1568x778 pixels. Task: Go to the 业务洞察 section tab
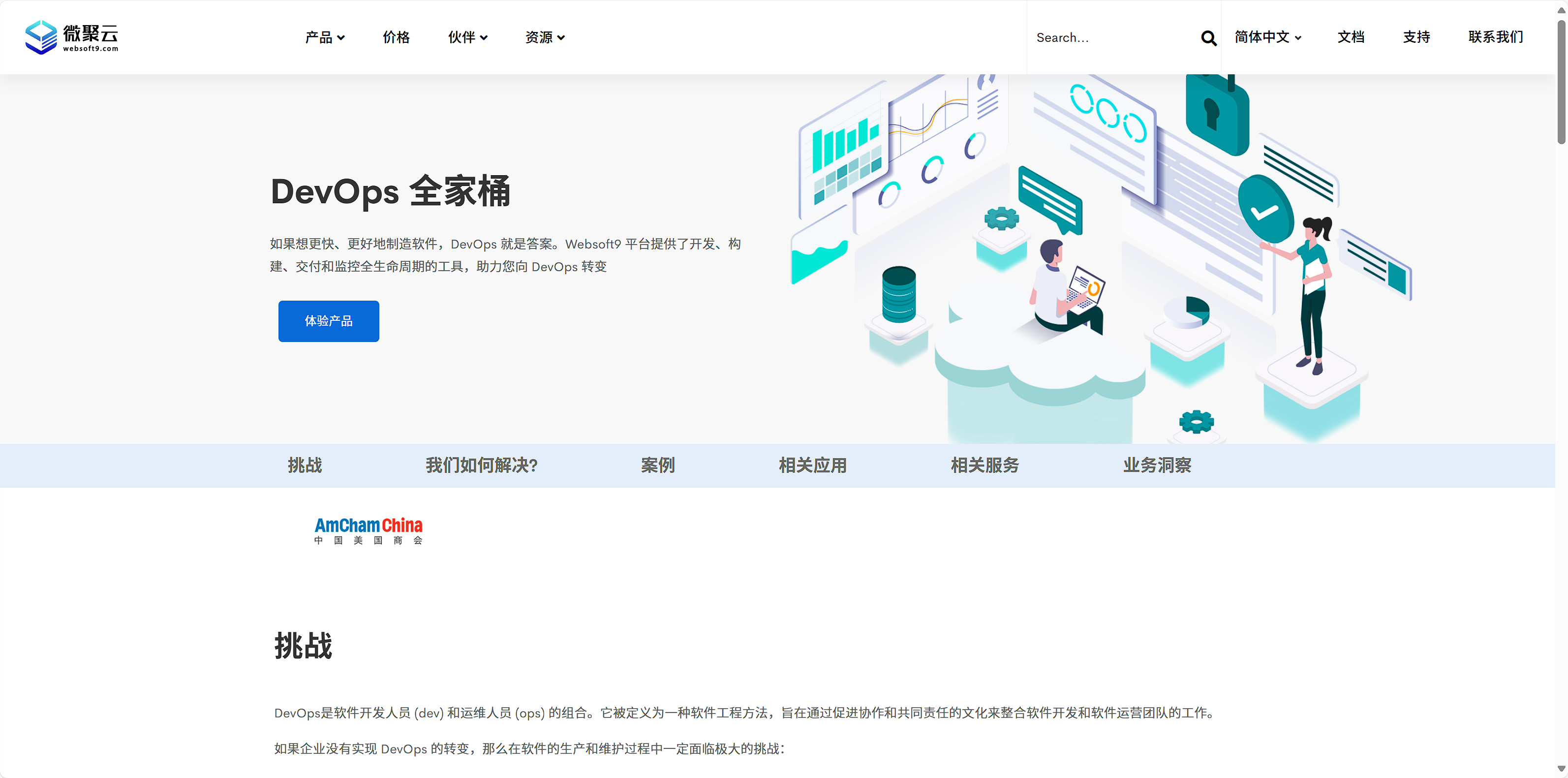[x=1157, y=465]
